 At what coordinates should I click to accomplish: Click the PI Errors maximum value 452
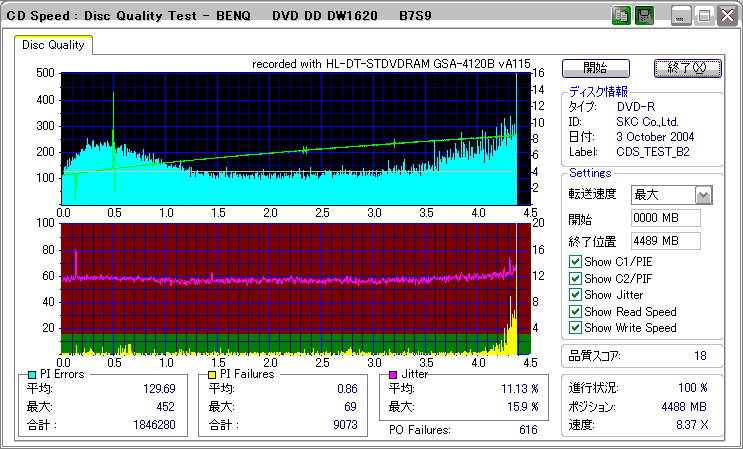tap(164, 407)
